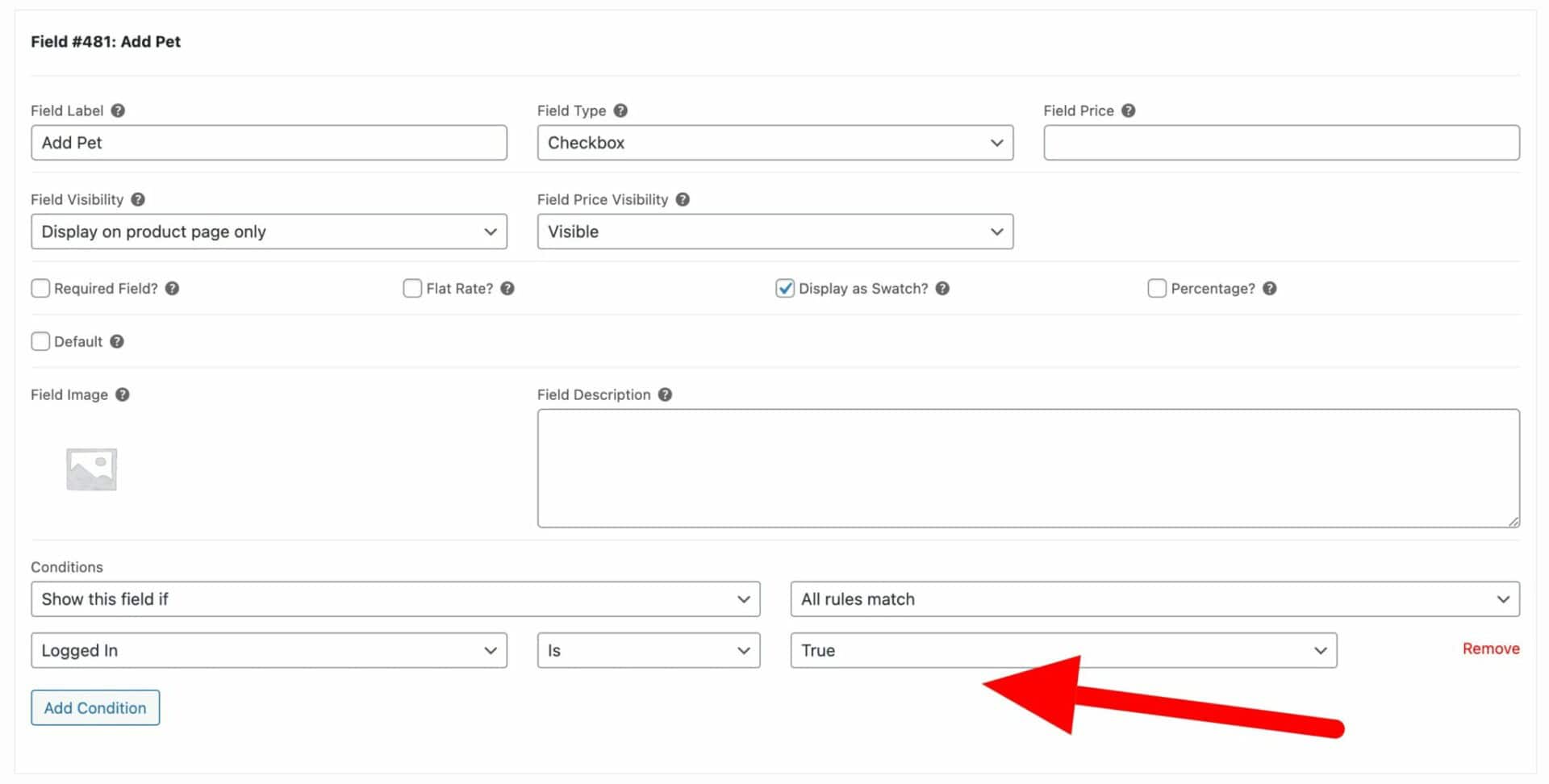Open the All rules match dropdown
1549x784 pixels.
click(1154, 599)
